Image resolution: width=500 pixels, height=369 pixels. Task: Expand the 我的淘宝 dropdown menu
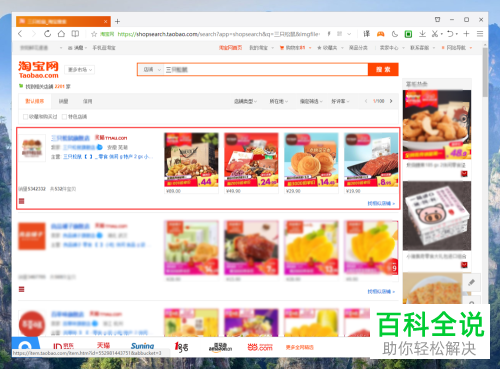262,48
